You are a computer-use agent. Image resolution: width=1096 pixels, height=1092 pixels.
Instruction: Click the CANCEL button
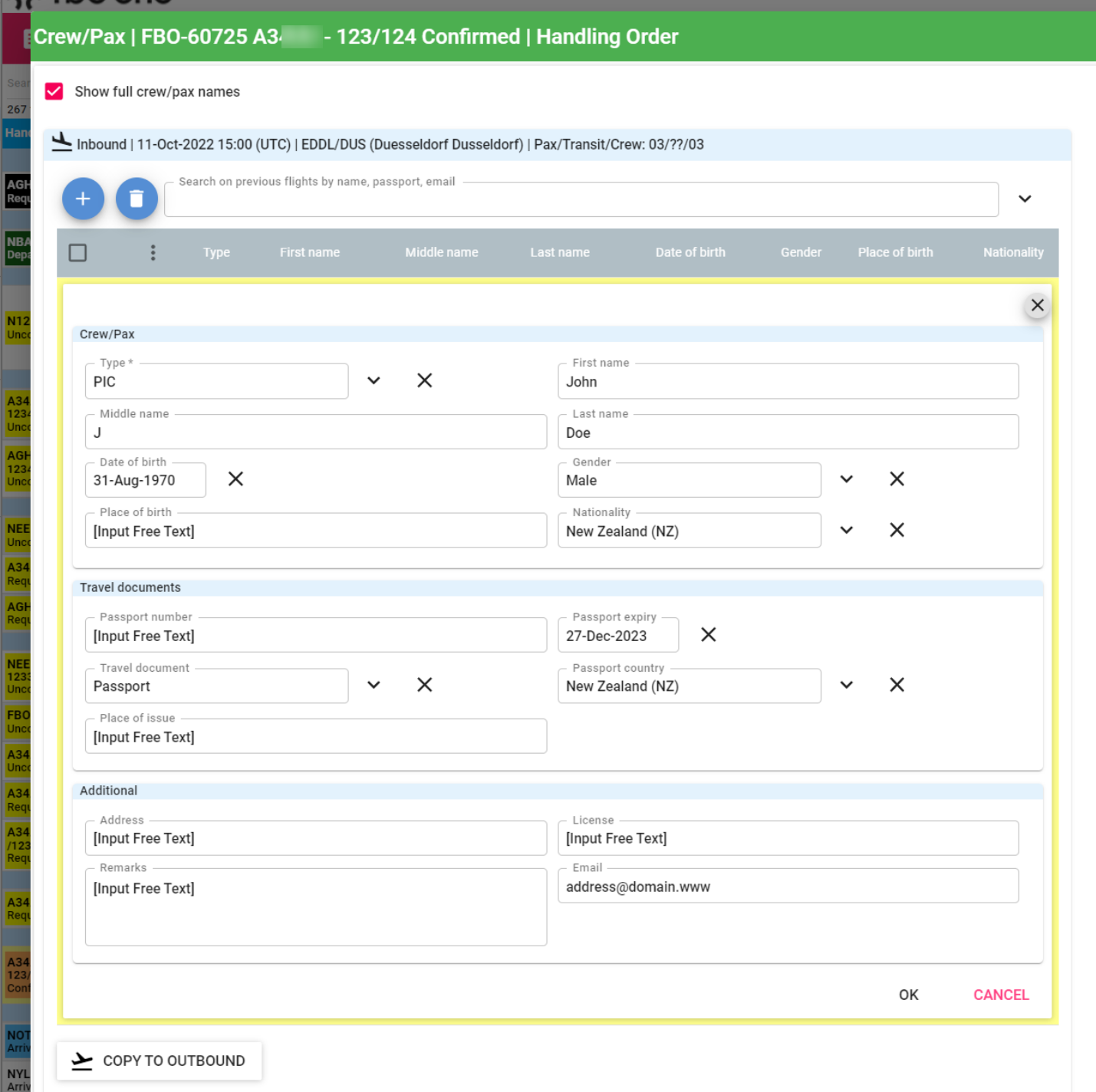tap(1001, 995)
